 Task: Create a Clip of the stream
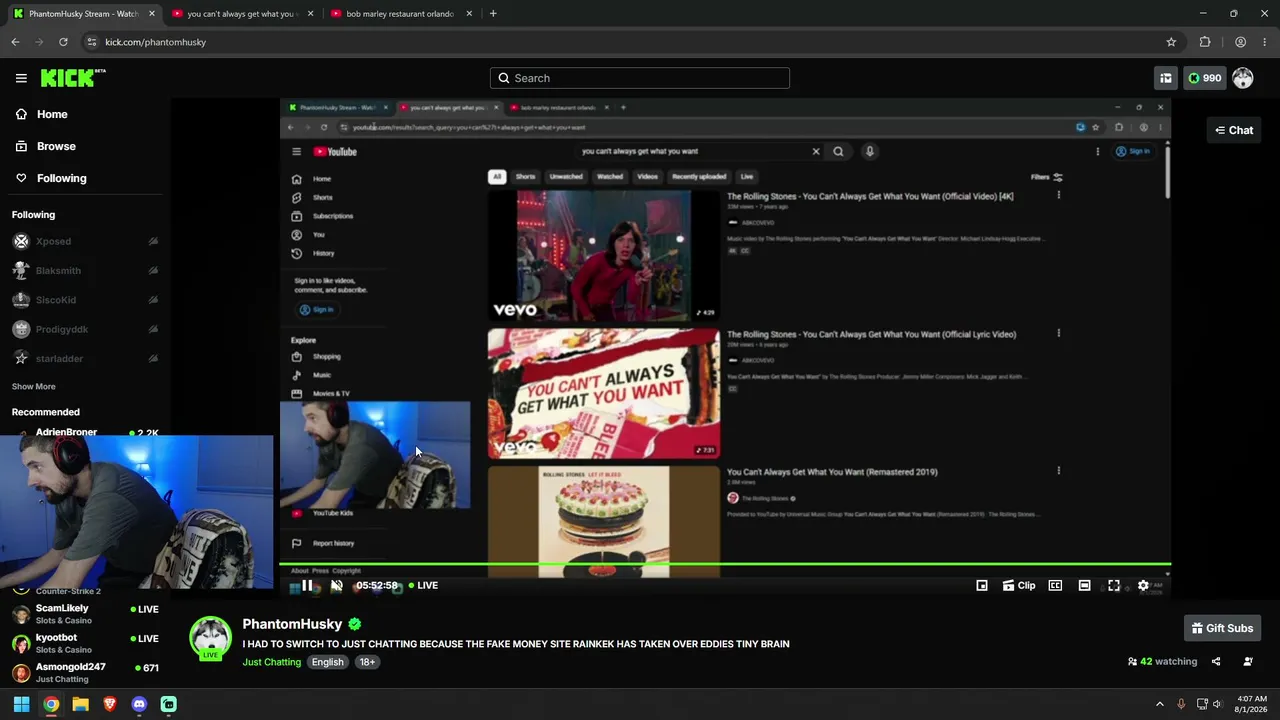click(1019, 586)
